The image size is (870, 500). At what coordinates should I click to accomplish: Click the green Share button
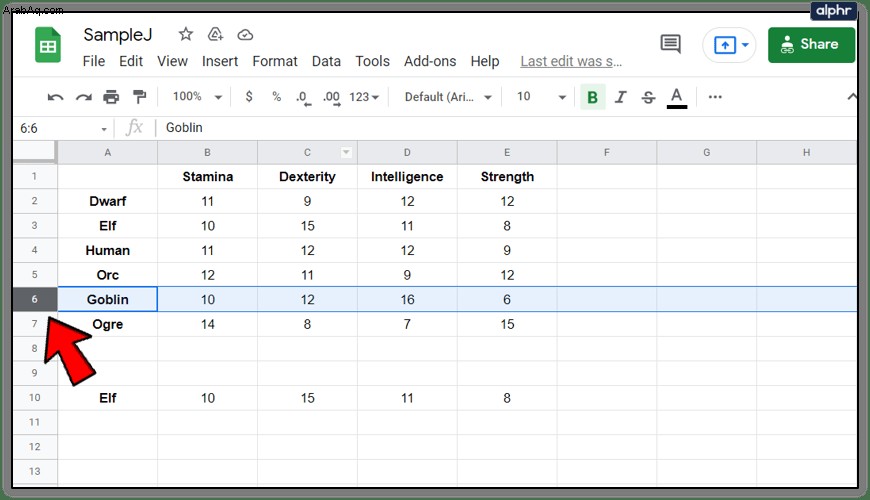(811, 45)
